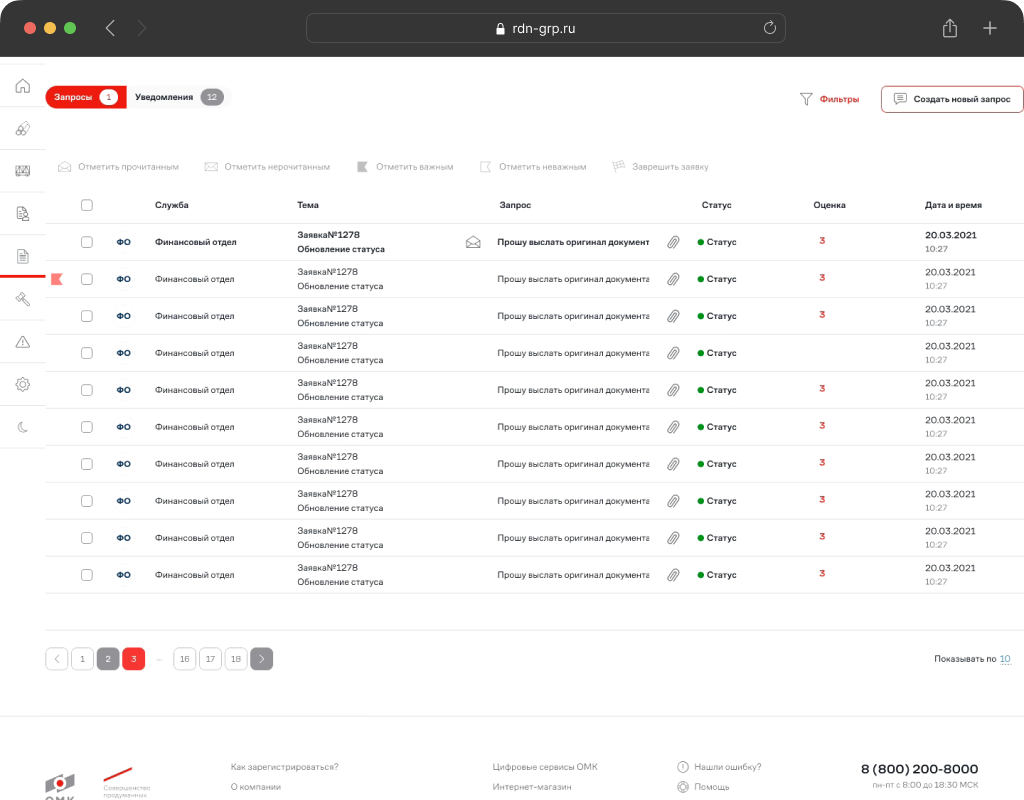The width and height of the screenshot is (1024, 800).
Task: Click the open envelope icon in first row
Action: pos(473,242)
